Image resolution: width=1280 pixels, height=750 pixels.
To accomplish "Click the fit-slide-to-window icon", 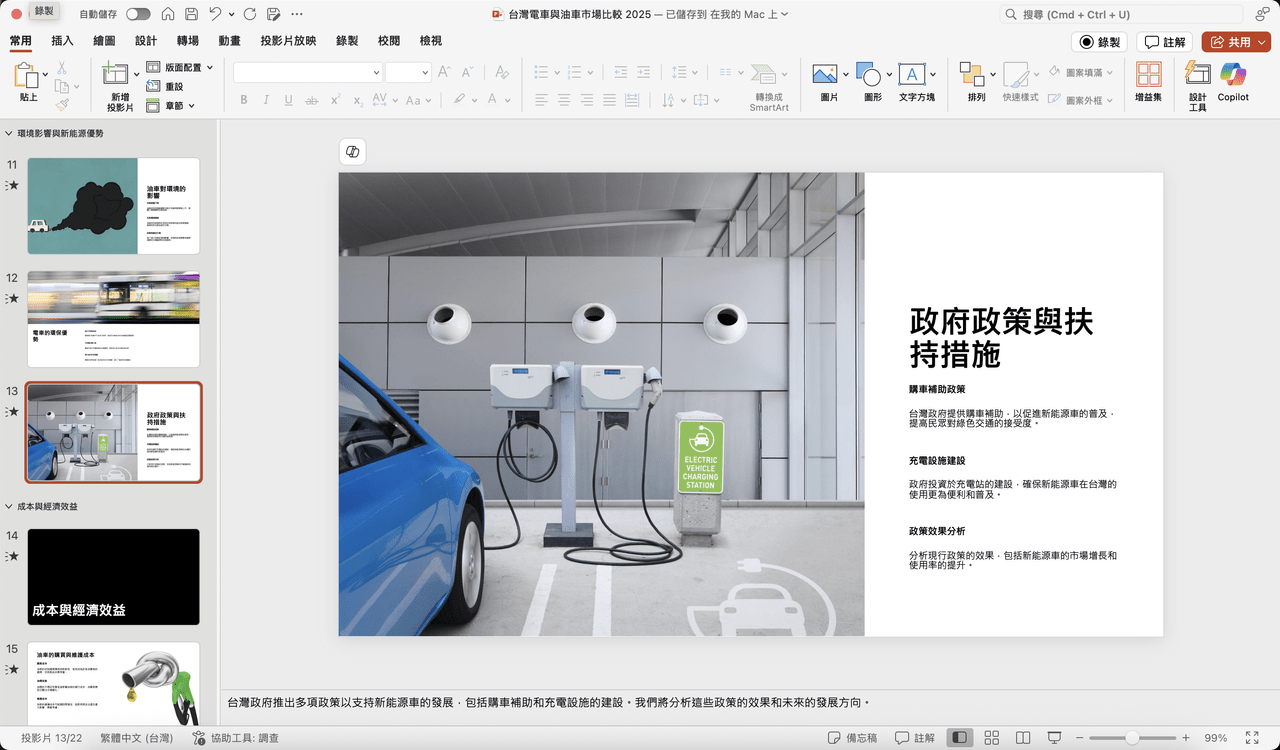I will (x=1251, y=738).
